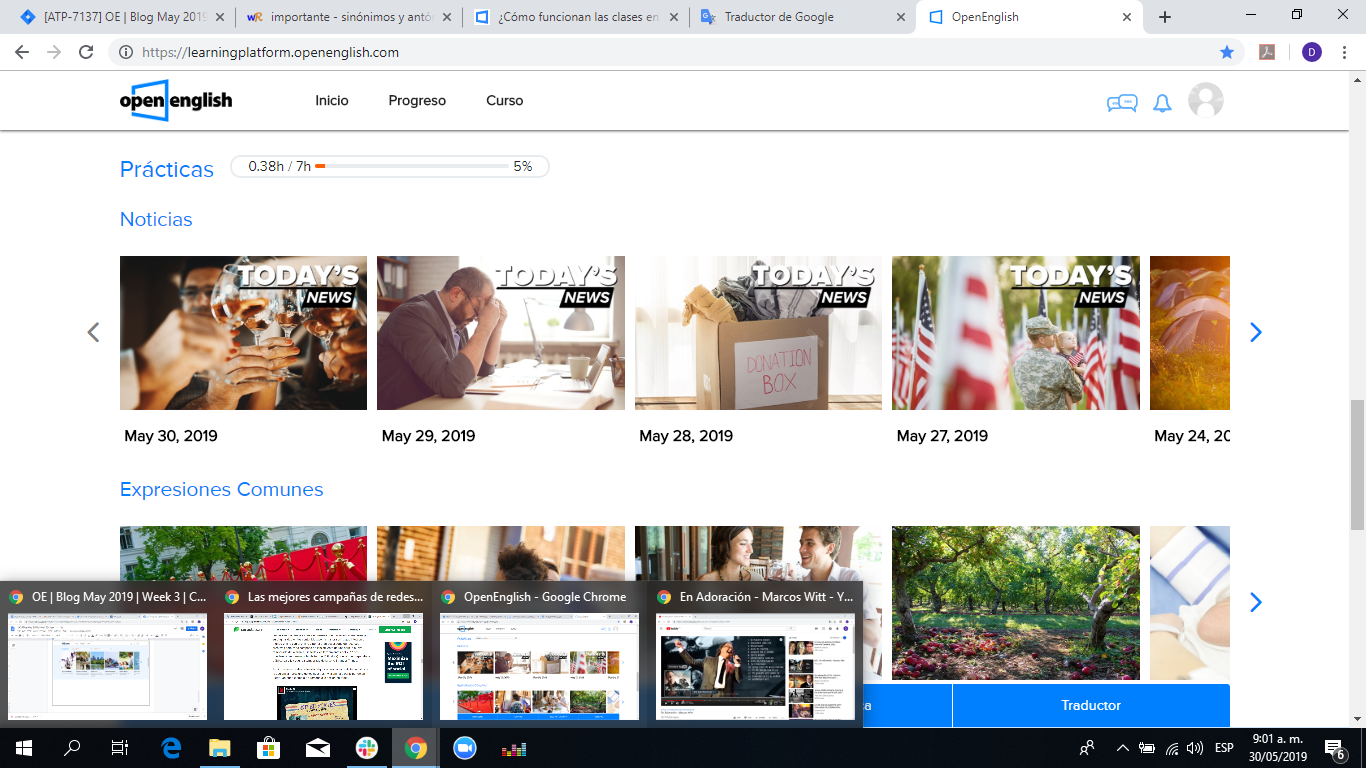1366x768 pixels.
Task: Go to the Progreso menu item
Action: [x=417, y=101]
